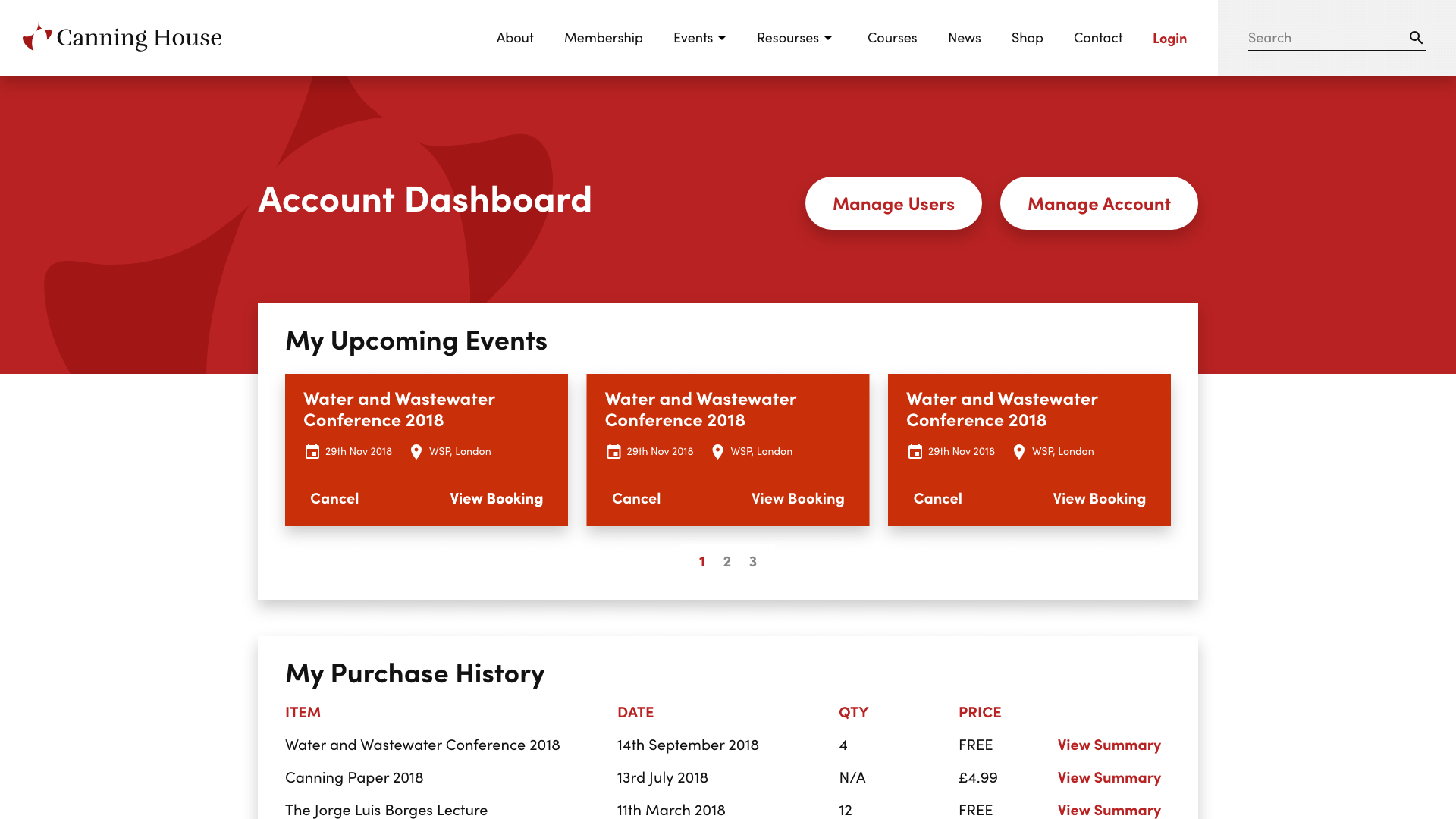Click the My Purchase History heading

pyautogui.click(x=415, y=673)
